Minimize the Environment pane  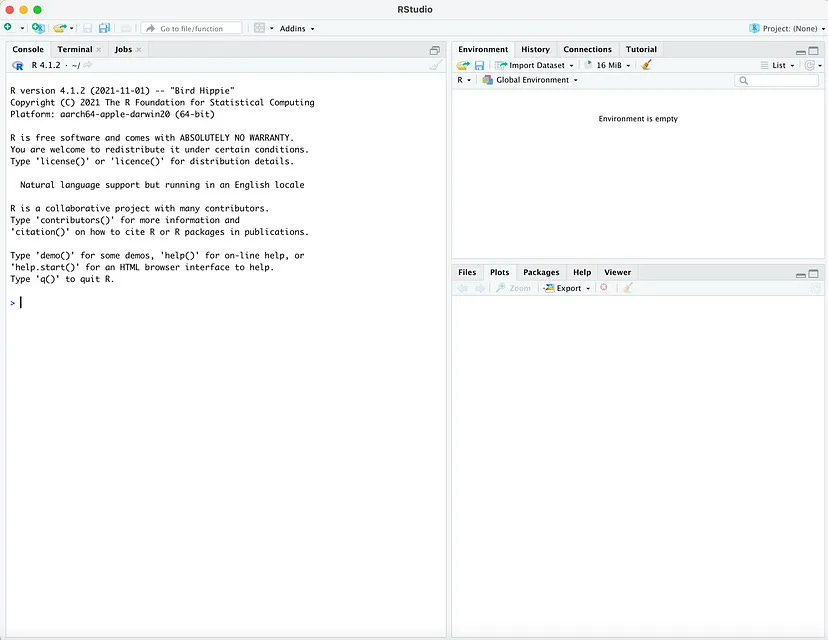tap(801, 52)
